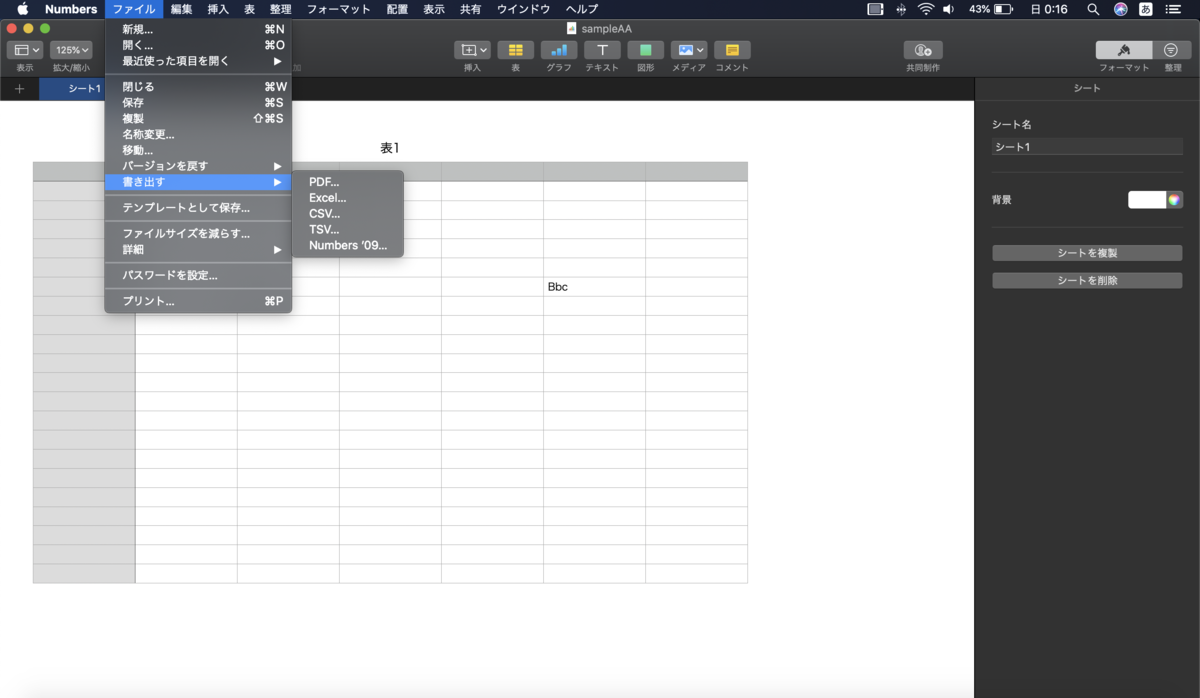Choose Numbers '09… export option
This screenshot has width=1200, height=698.
click(348, 246)
